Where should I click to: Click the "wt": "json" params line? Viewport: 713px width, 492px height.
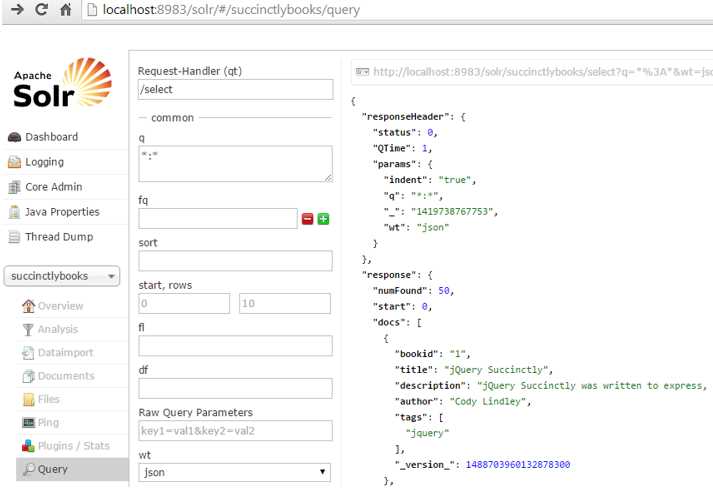[417, 227]
